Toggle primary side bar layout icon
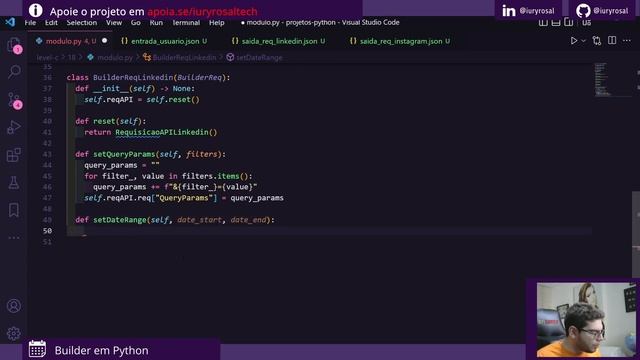Image resolution: width=640 pixels, height=360 pixels. (x=543, y=22)
